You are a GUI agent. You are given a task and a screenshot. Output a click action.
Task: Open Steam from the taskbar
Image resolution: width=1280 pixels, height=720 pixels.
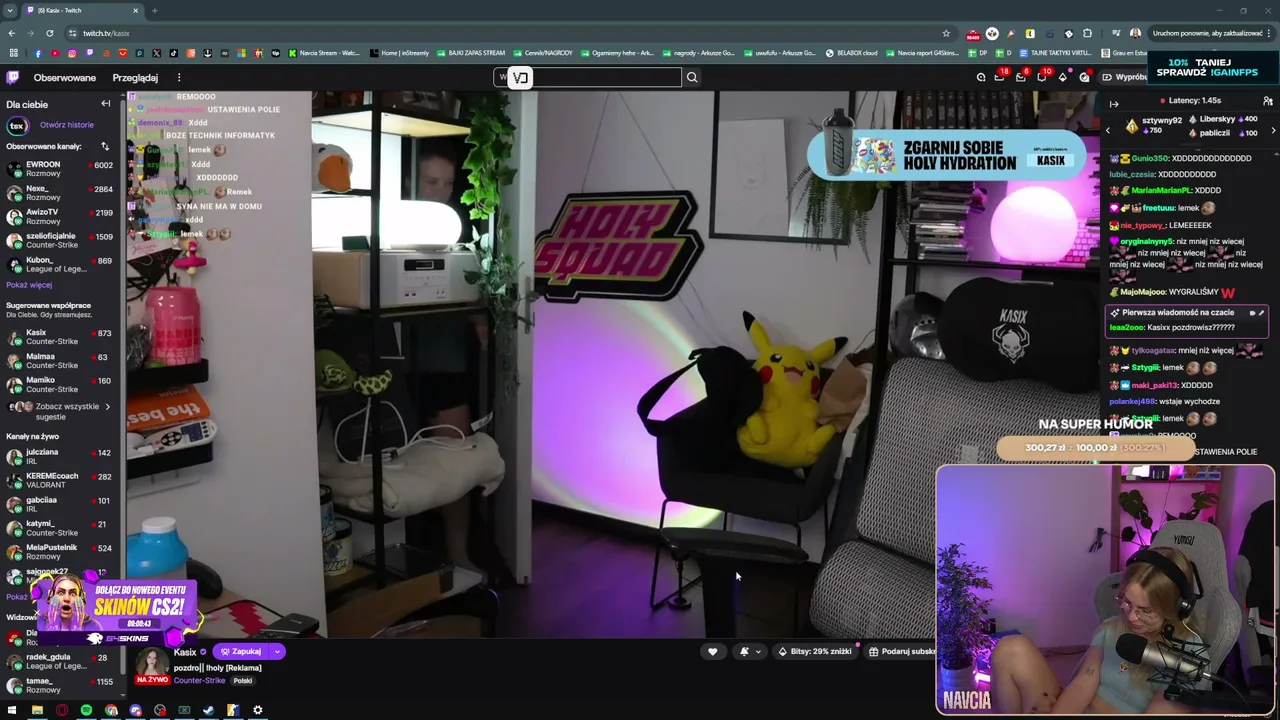point(208,710)
